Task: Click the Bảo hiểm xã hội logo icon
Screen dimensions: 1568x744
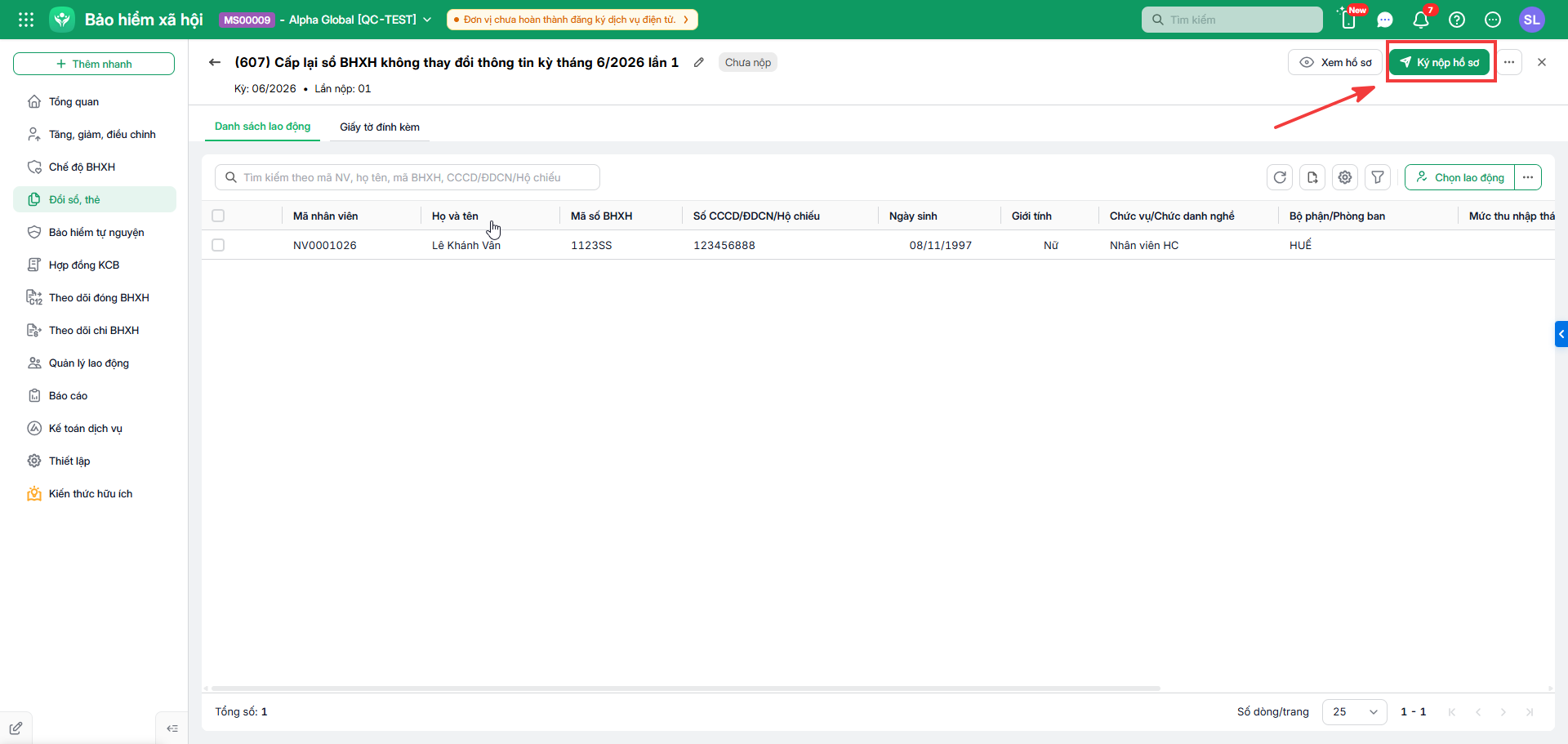Action: tap(62, 20)
